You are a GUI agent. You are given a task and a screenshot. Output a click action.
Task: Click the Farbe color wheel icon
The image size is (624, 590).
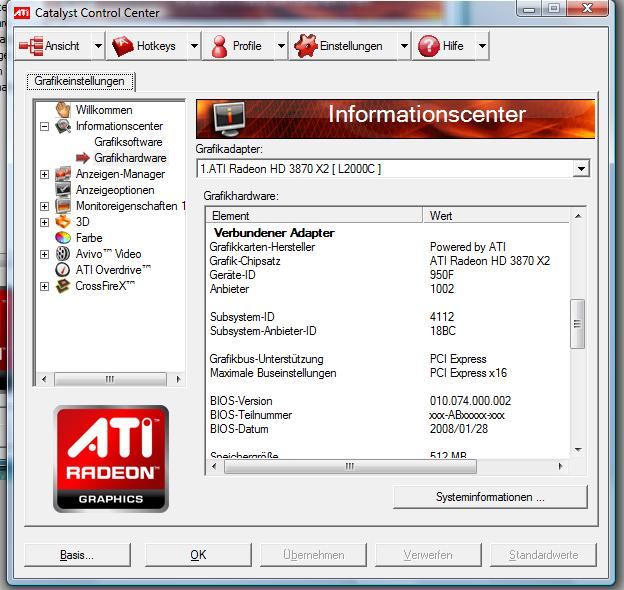coord(63,238)
